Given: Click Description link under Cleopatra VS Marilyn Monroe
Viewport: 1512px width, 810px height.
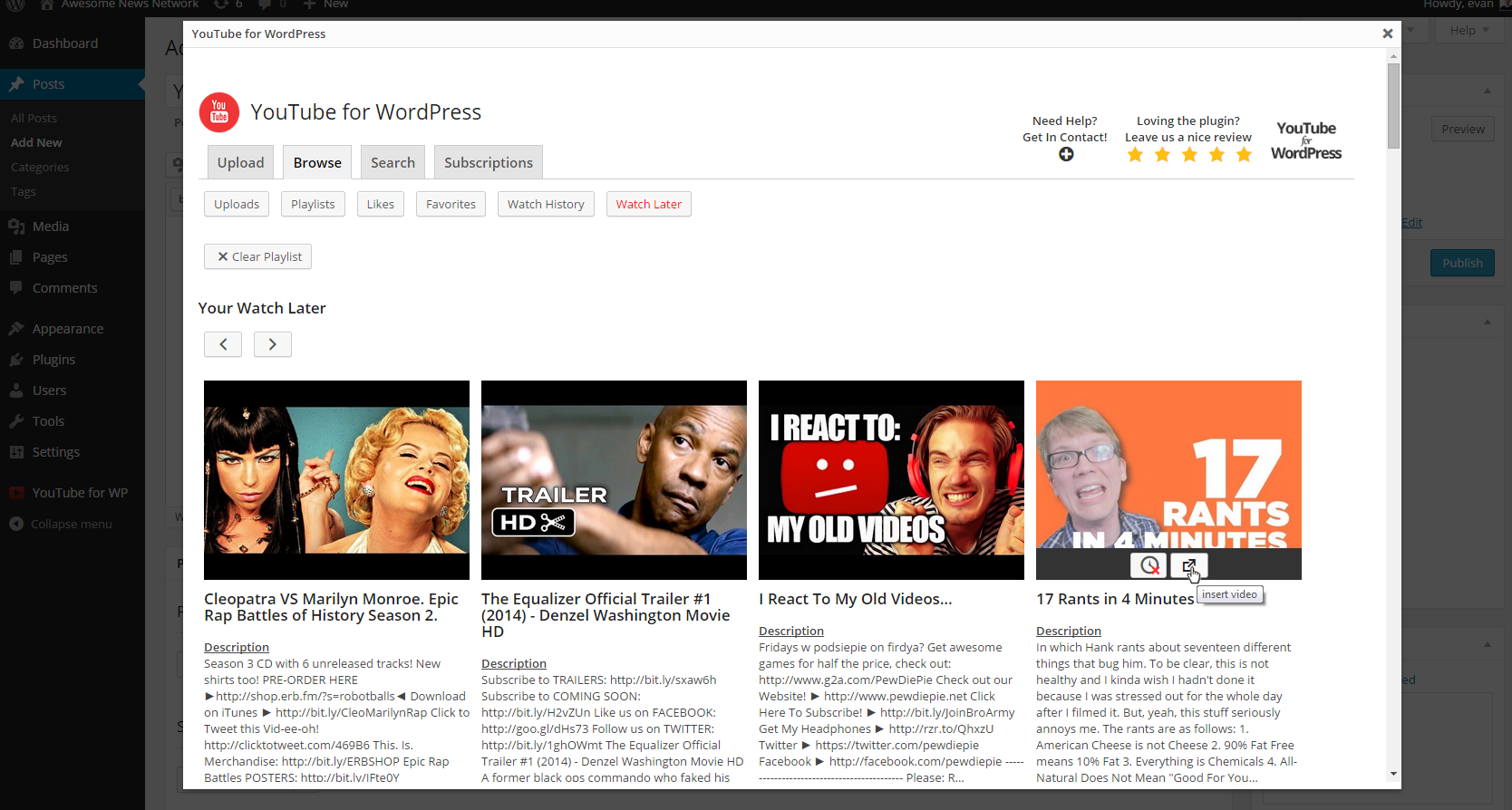Looking at the screenshot, I should (x=237, y=647).
